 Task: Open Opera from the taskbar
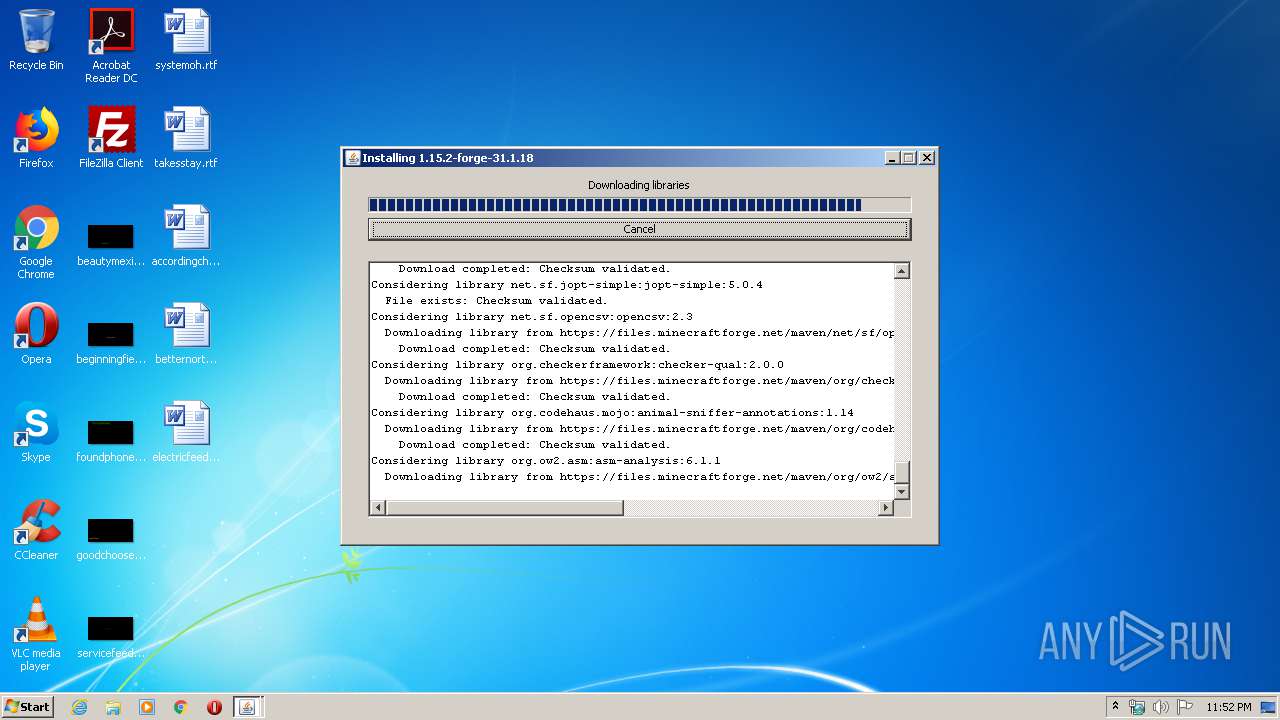(x=214, y=707)
